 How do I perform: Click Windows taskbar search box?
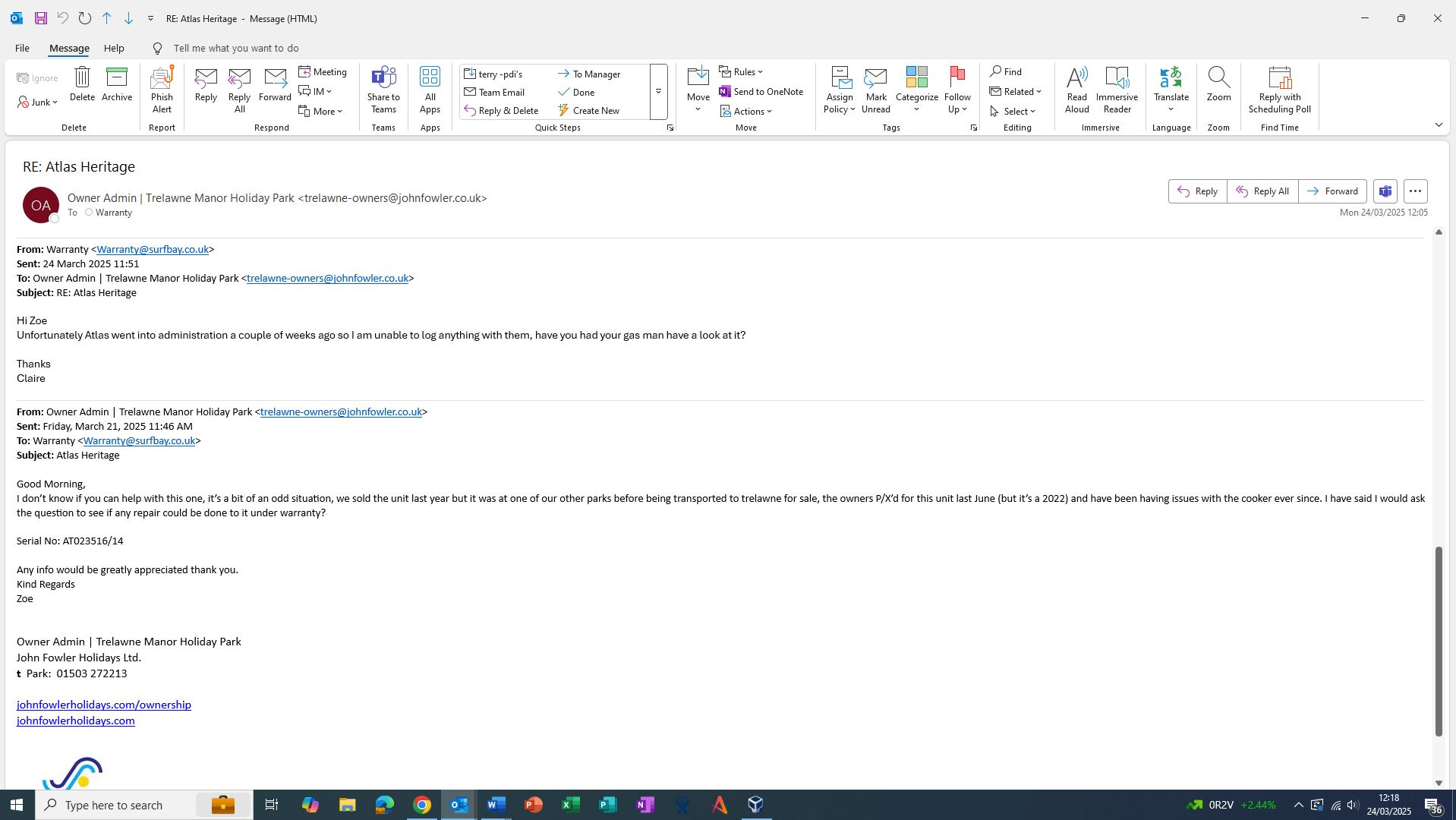[x=144, y=805]
